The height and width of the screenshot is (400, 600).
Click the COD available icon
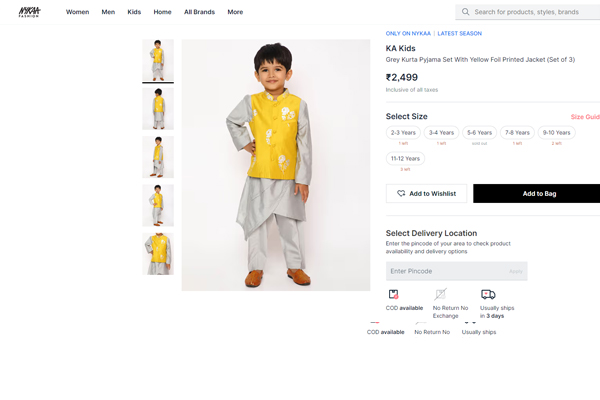click(x=394, y=294)
